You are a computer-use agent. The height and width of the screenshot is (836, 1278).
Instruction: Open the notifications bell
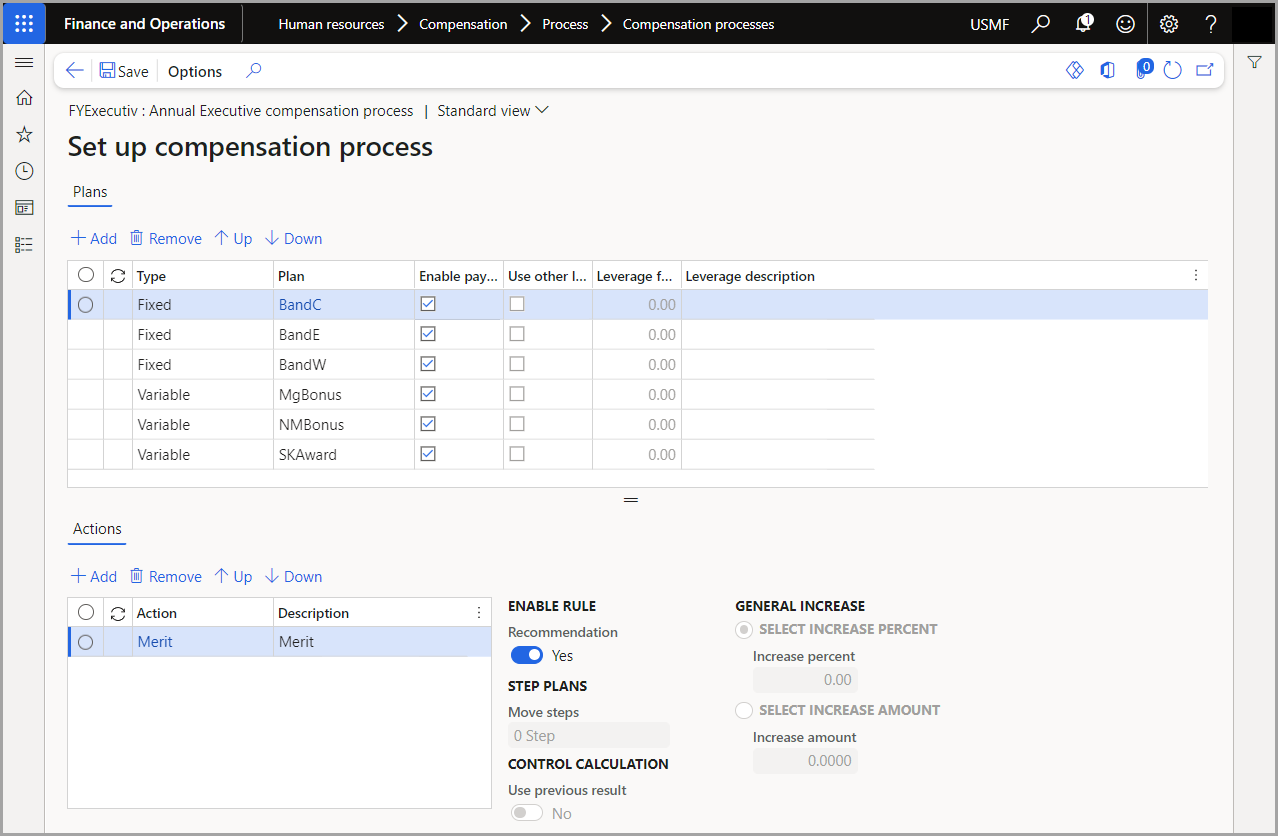(1084, 24)
